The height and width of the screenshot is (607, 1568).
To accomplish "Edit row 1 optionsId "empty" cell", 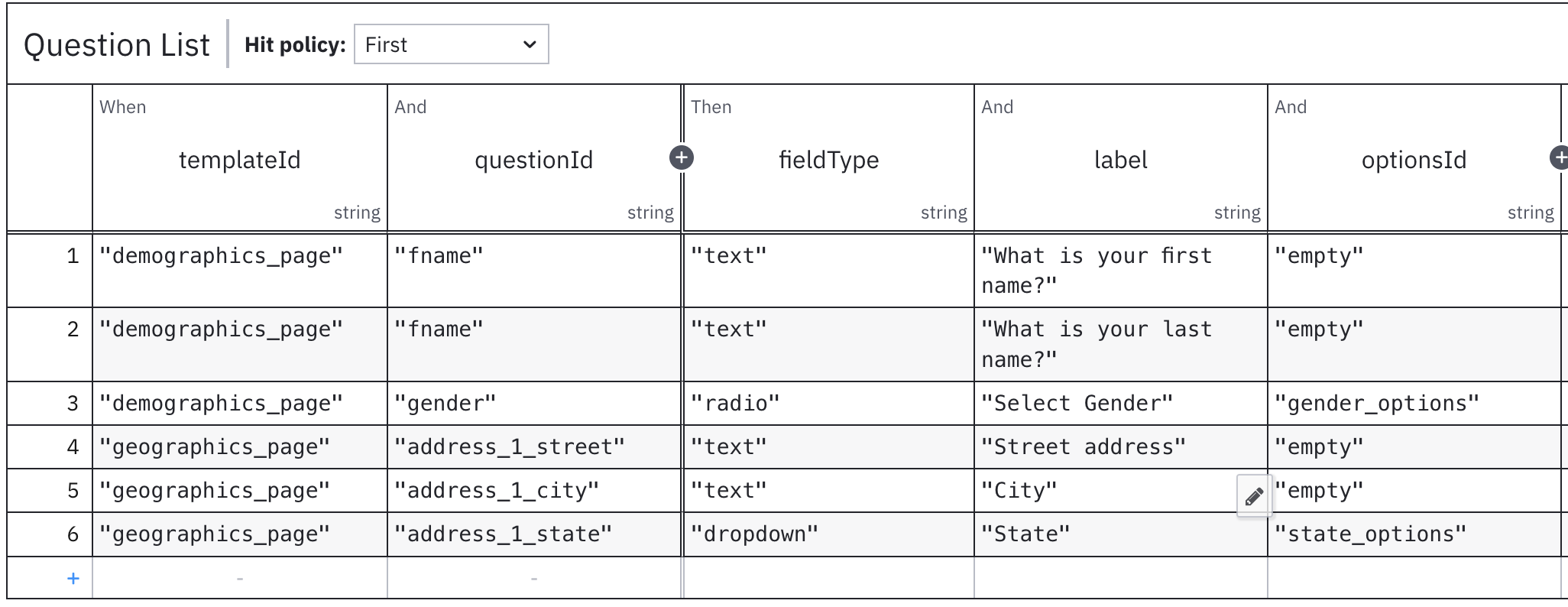I will 1414,271.
